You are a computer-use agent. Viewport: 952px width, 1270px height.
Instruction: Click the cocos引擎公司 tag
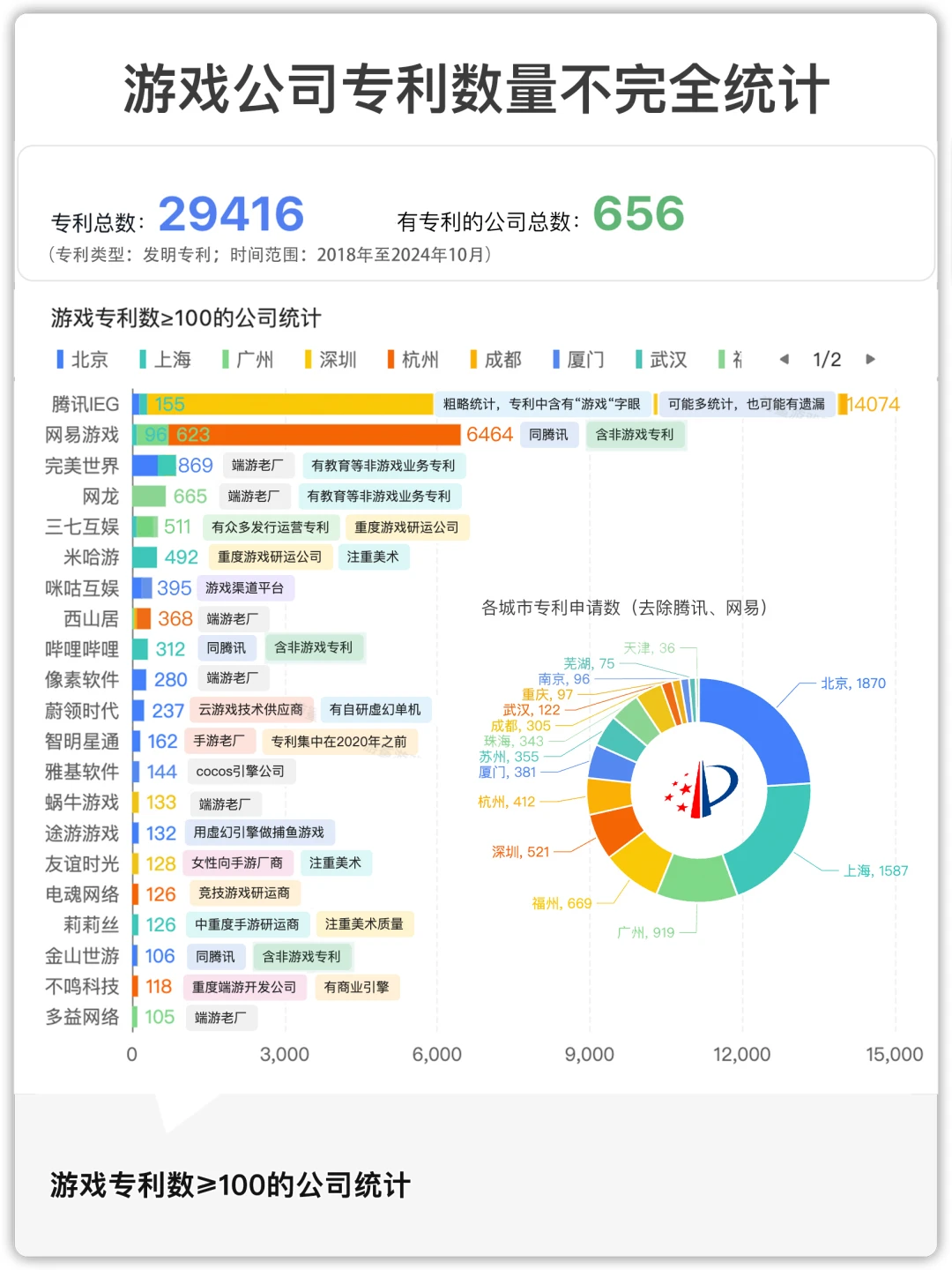[241, 772]
